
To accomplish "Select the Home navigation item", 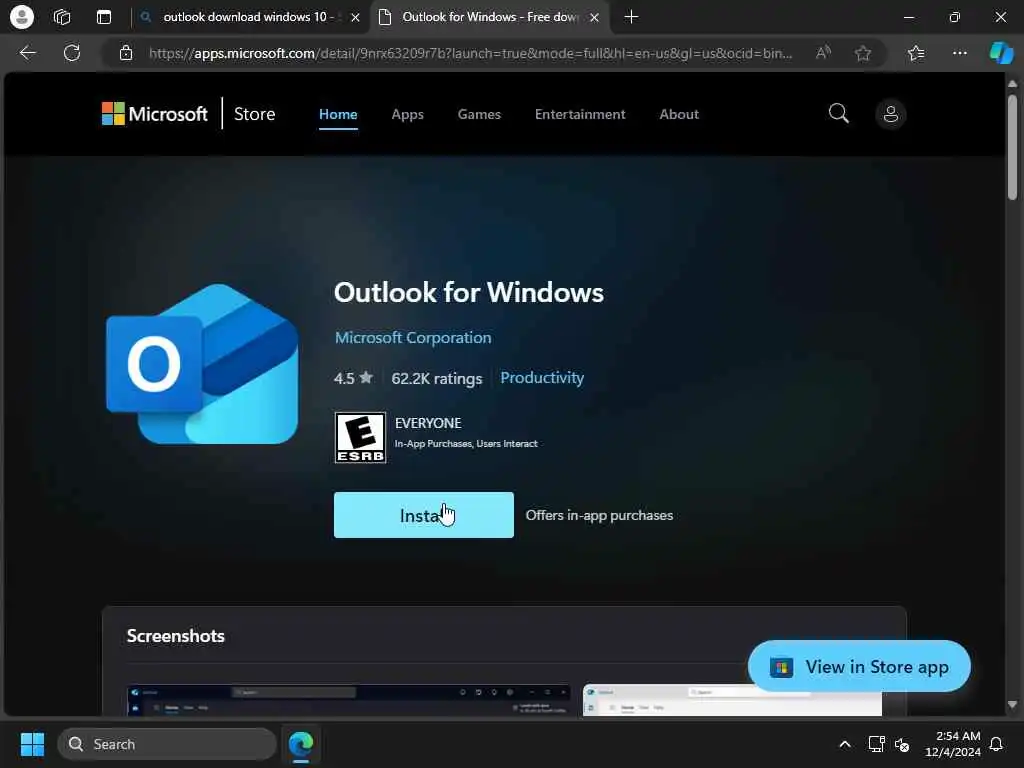I will [x=338, y=114].
